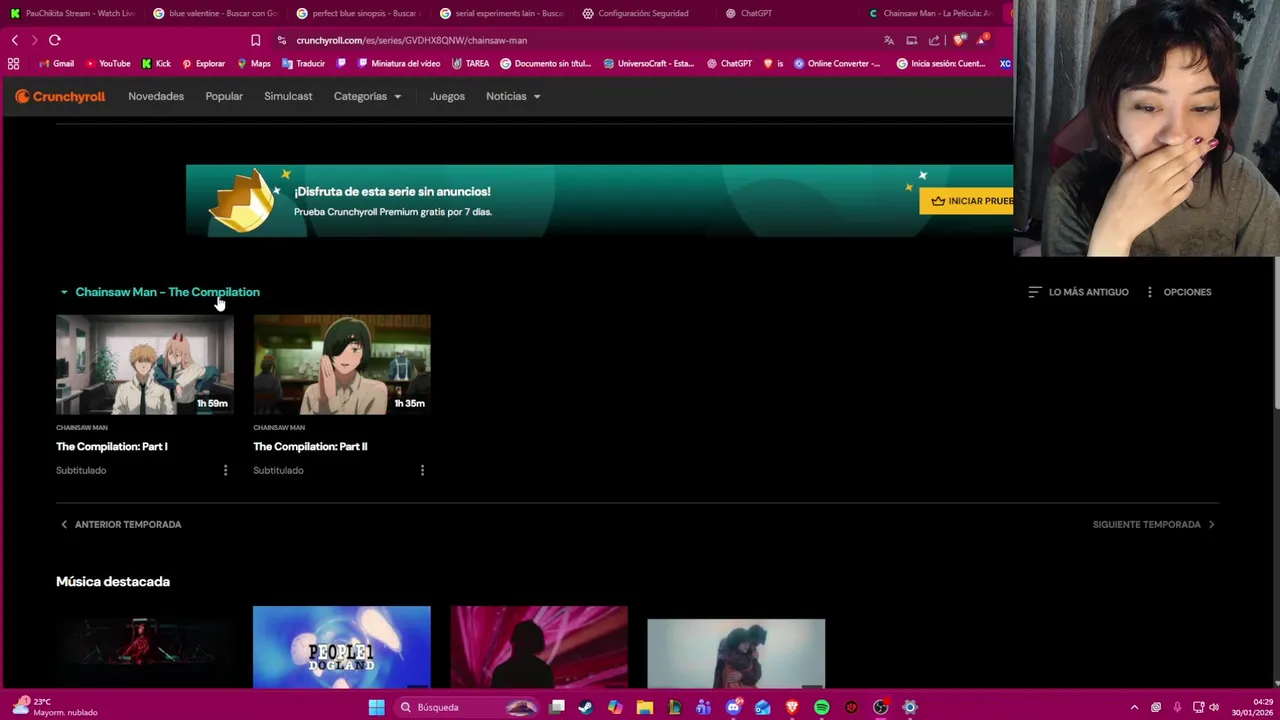
Task: Click the crown Premium banner image
Action: click(244, 201)
